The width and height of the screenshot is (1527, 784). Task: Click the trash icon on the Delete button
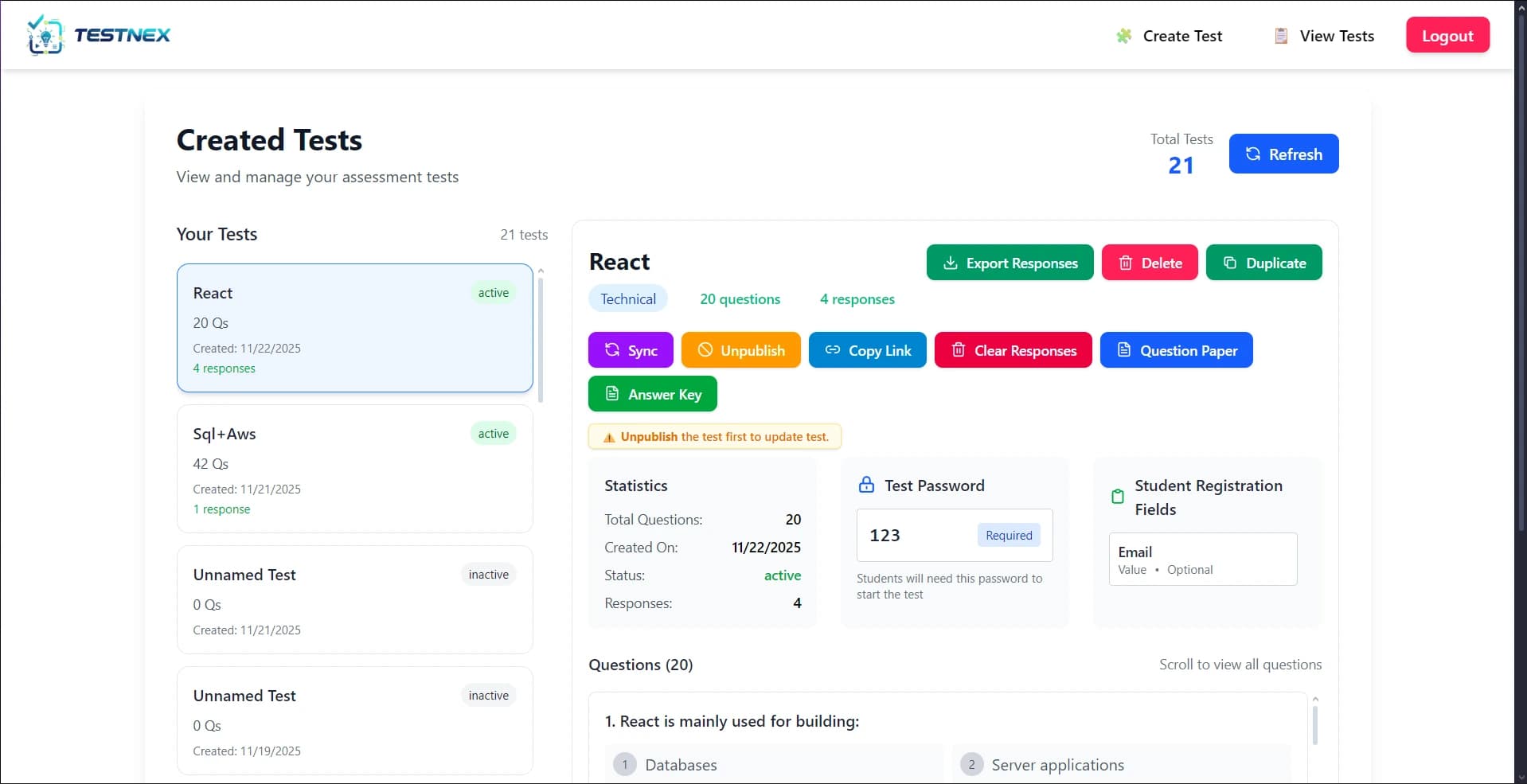pyautogui.click(x=1125, y=263)
